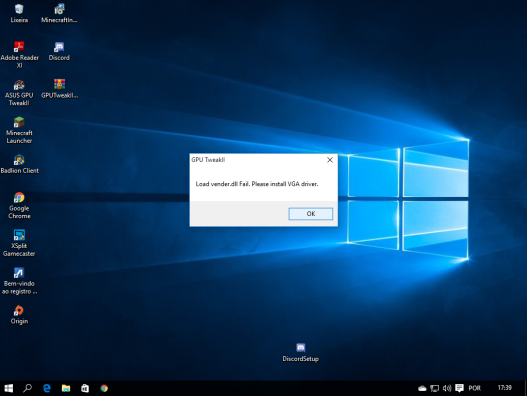Select the Adobe Reader XI shortcut
Image resolution: width=527 pixels, height=396 pixels.
coord(19,55)
